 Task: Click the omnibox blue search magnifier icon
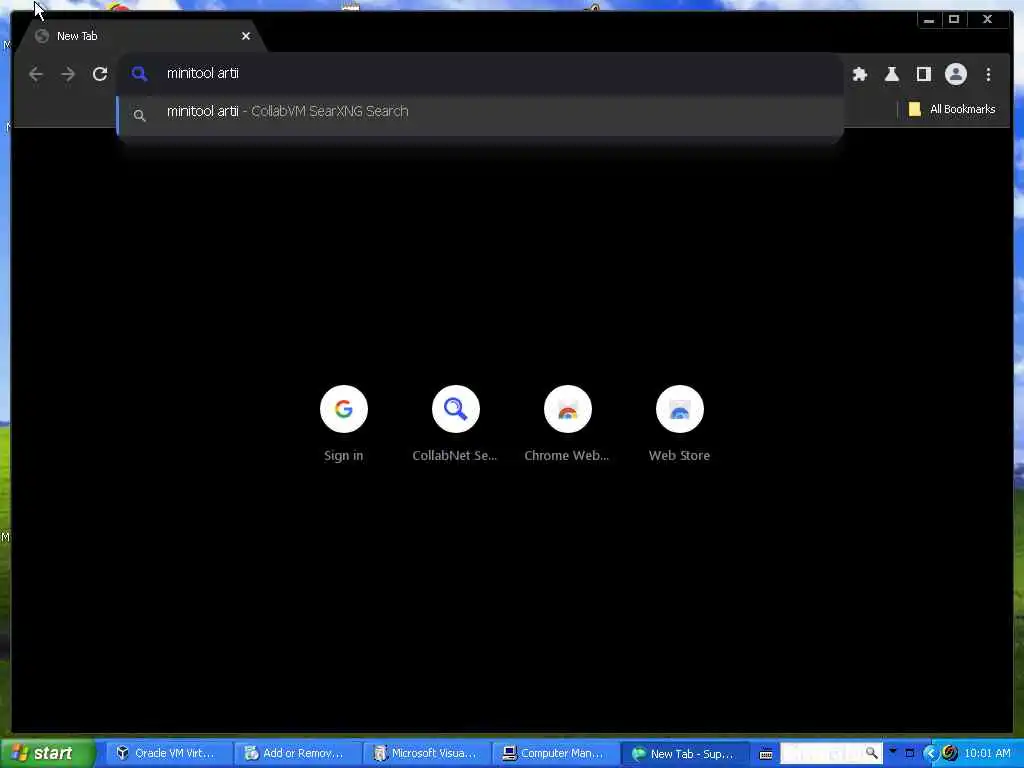pos(139,74)
